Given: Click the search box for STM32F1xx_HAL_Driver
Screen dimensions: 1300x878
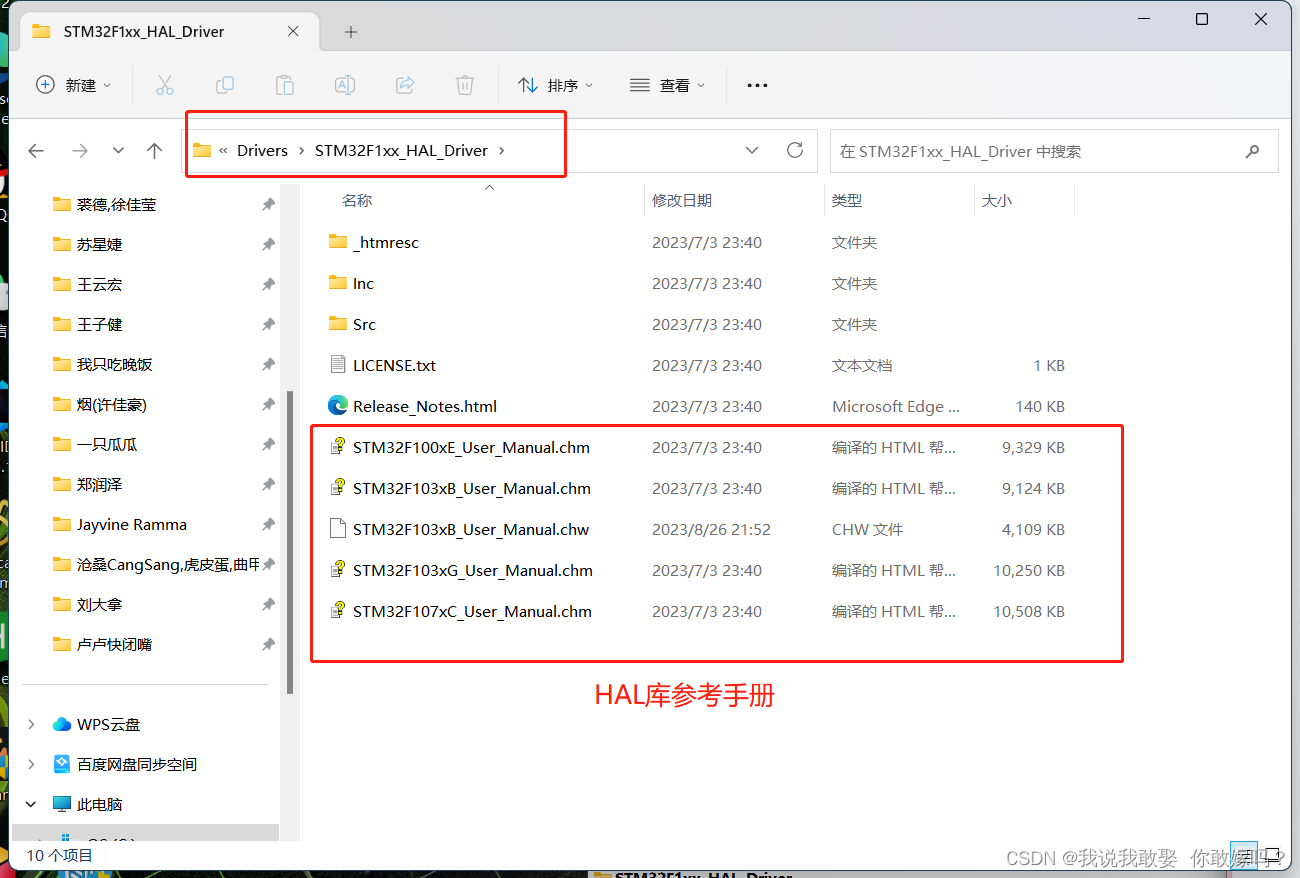Looking at the screenshot, I should [1040, 150].
